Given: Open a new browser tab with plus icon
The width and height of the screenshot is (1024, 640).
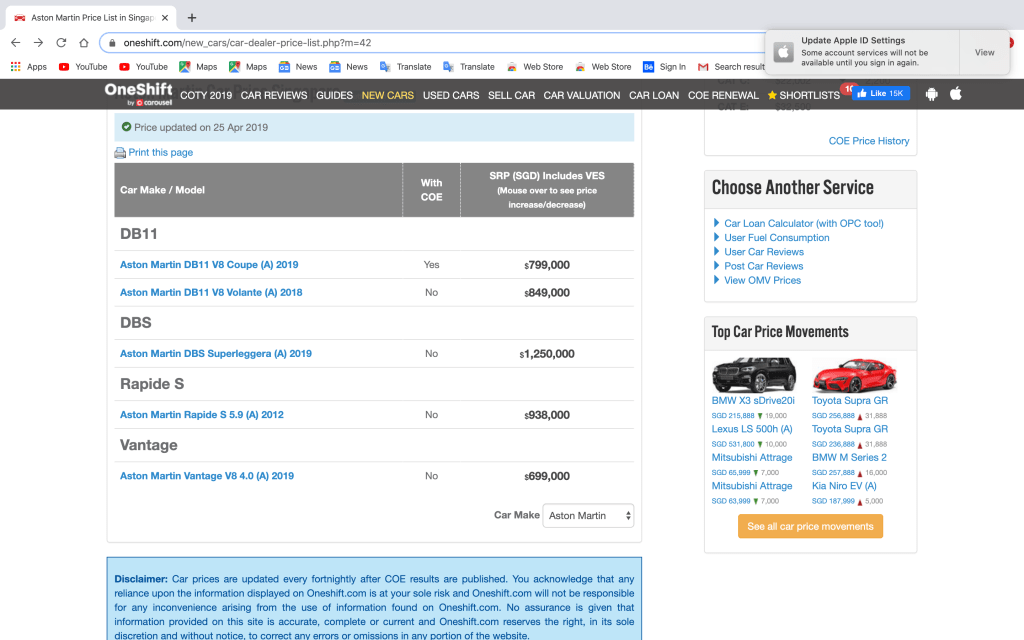Looking at the screenshot, I should [x=192, y=18].
